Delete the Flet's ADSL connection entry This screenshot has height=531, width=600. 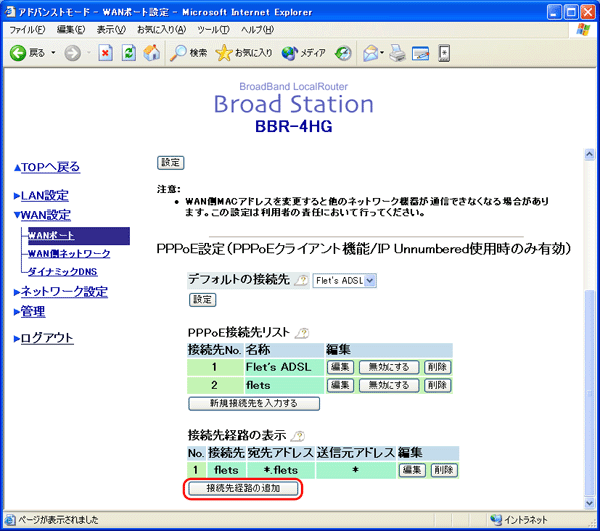point(437,367)
